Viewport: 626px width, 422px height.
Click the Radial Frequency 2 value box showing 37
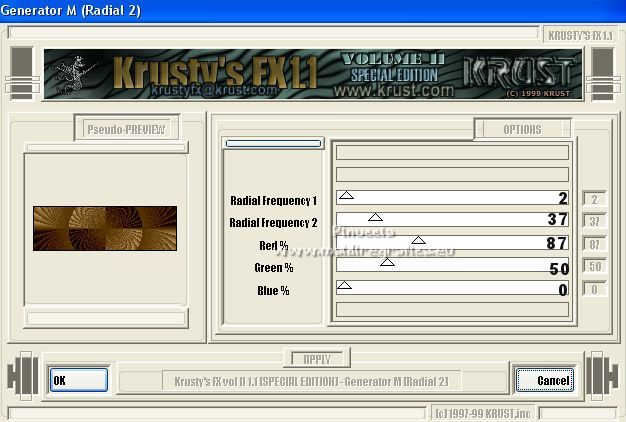click(x=594, y=222)
